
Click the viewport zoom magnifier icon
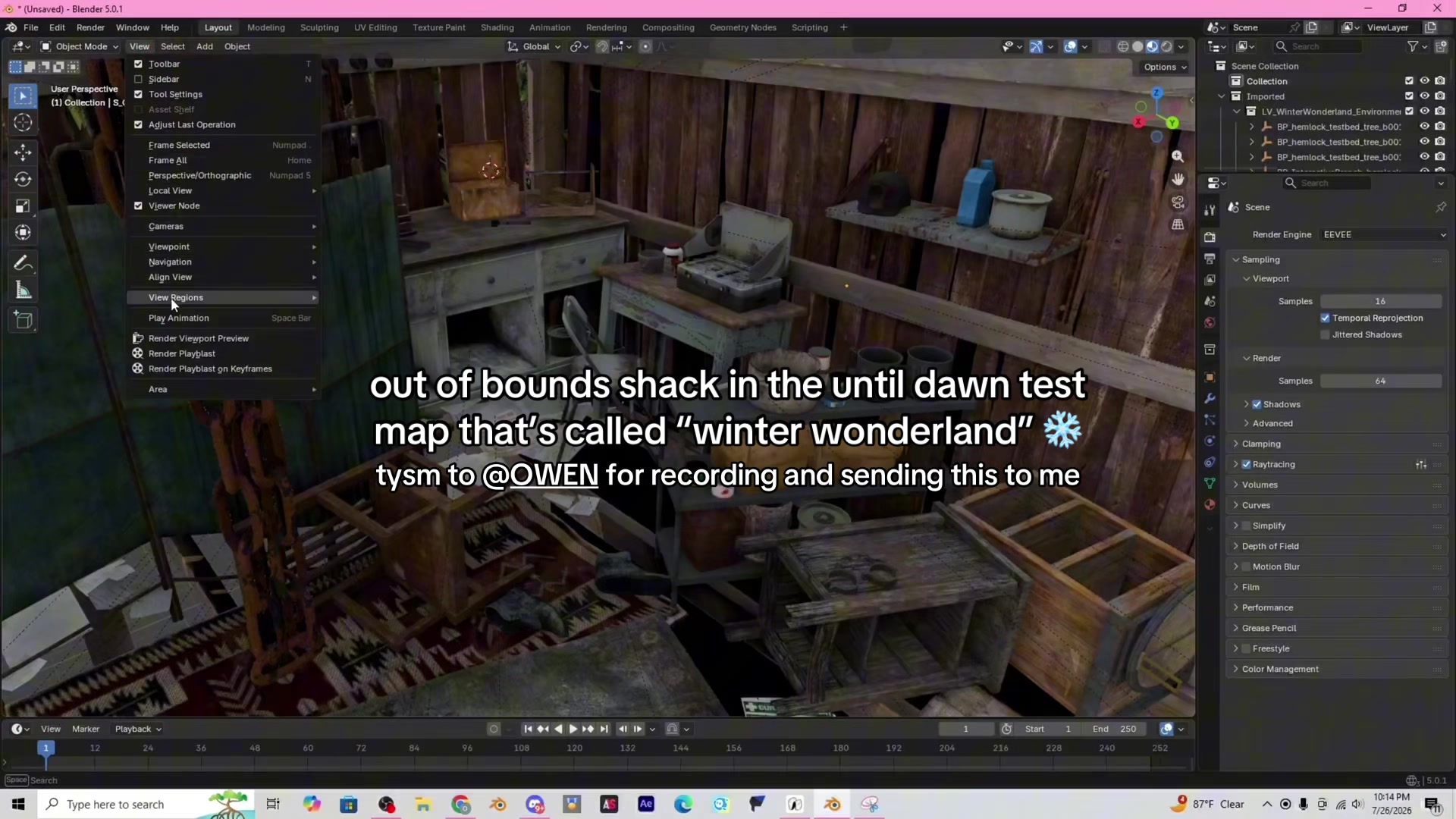(x=1178, y=156)
